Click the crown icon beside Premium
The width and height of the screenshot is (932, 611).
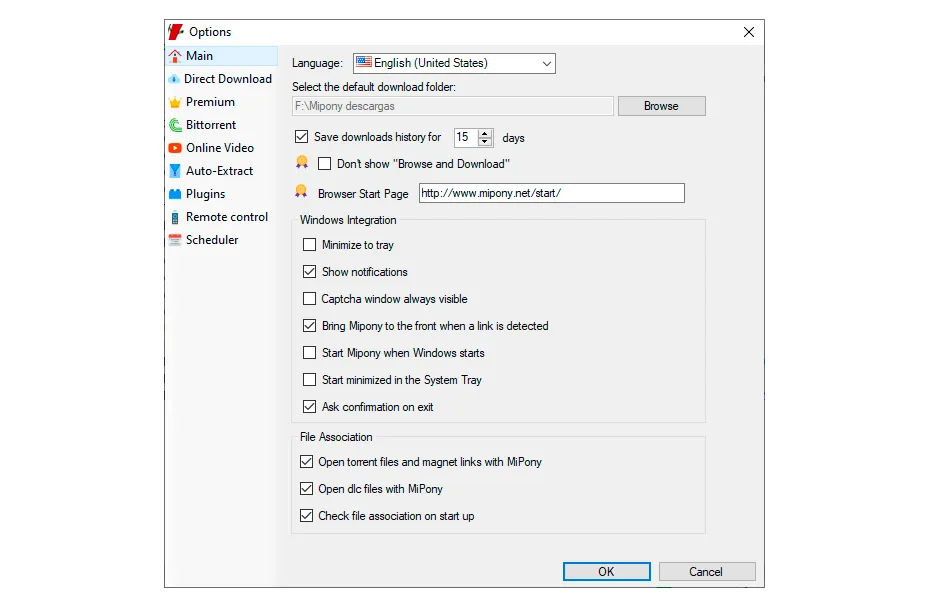(175, 102)
